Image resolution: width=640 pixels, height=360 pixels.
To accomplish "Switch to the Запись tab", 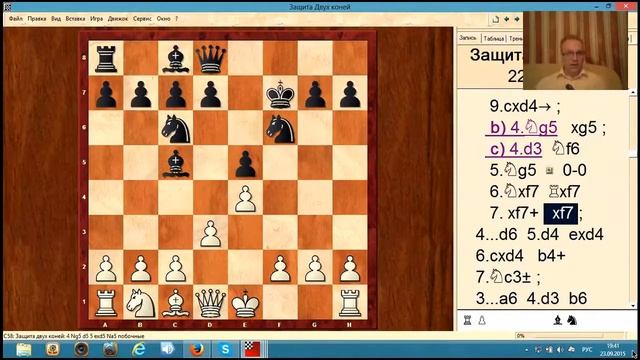I will 468,38.
